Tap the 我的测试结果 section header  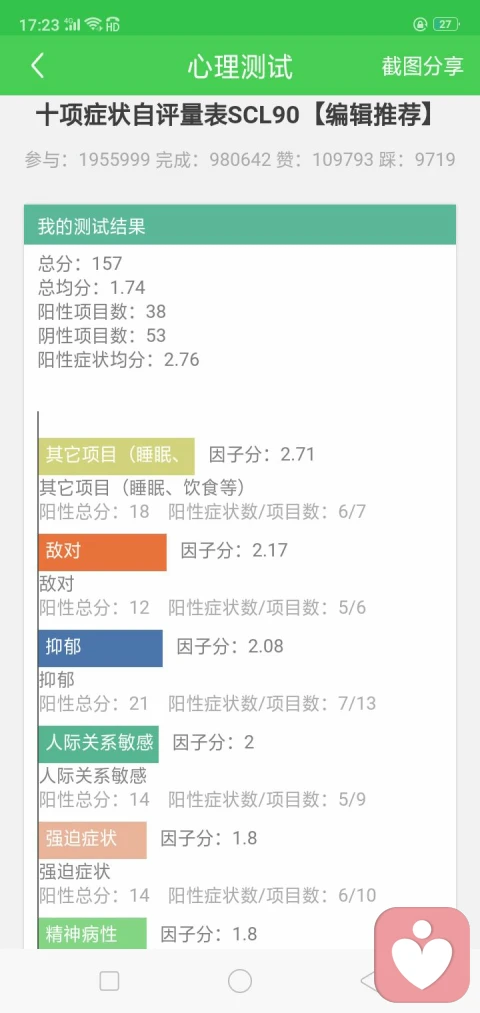(x=240, y=225)
